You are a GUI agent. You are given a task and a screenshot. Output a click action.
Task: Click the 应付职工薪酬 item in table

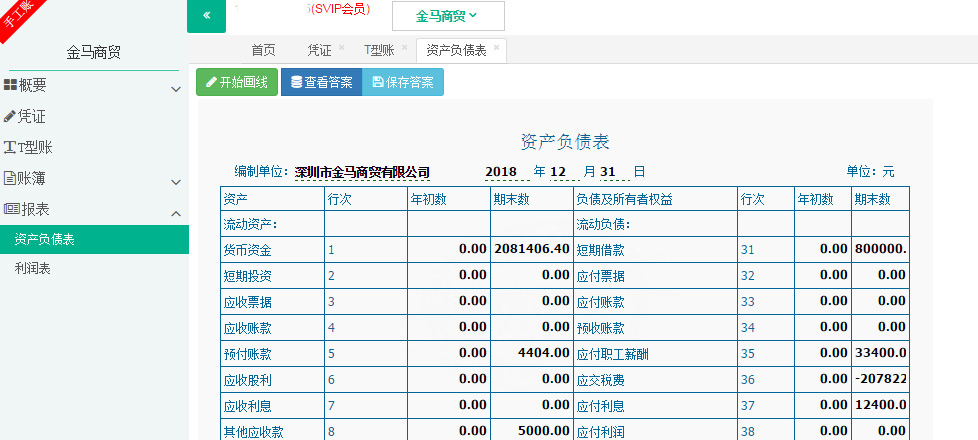point(613,354)
